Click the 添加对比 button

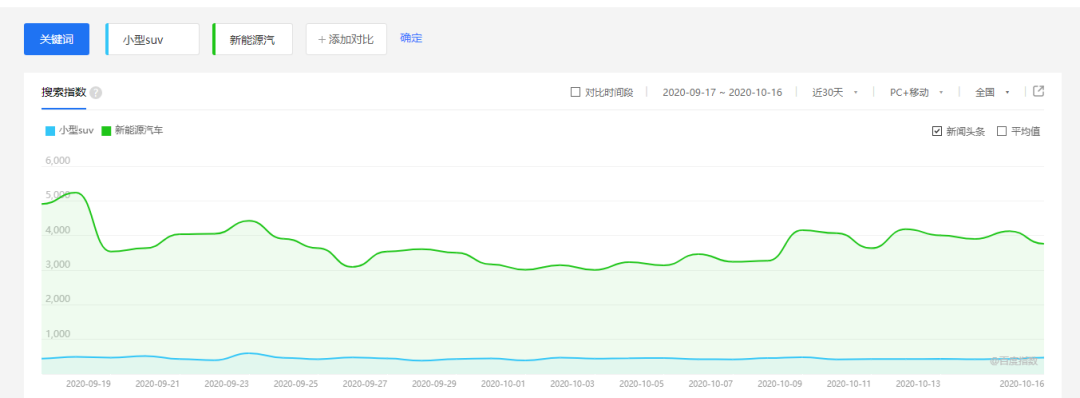[346, 39]
